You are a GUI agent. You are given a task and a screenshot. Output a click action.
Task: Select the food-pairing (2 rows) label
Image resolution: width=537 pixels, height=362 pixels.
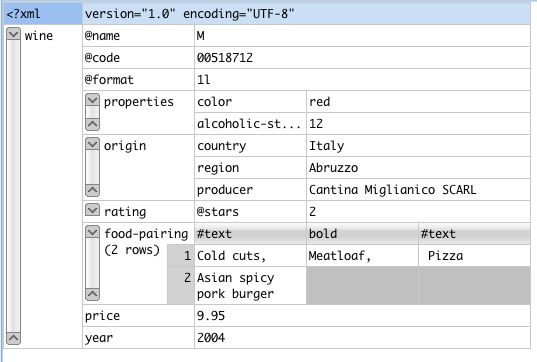146,241
